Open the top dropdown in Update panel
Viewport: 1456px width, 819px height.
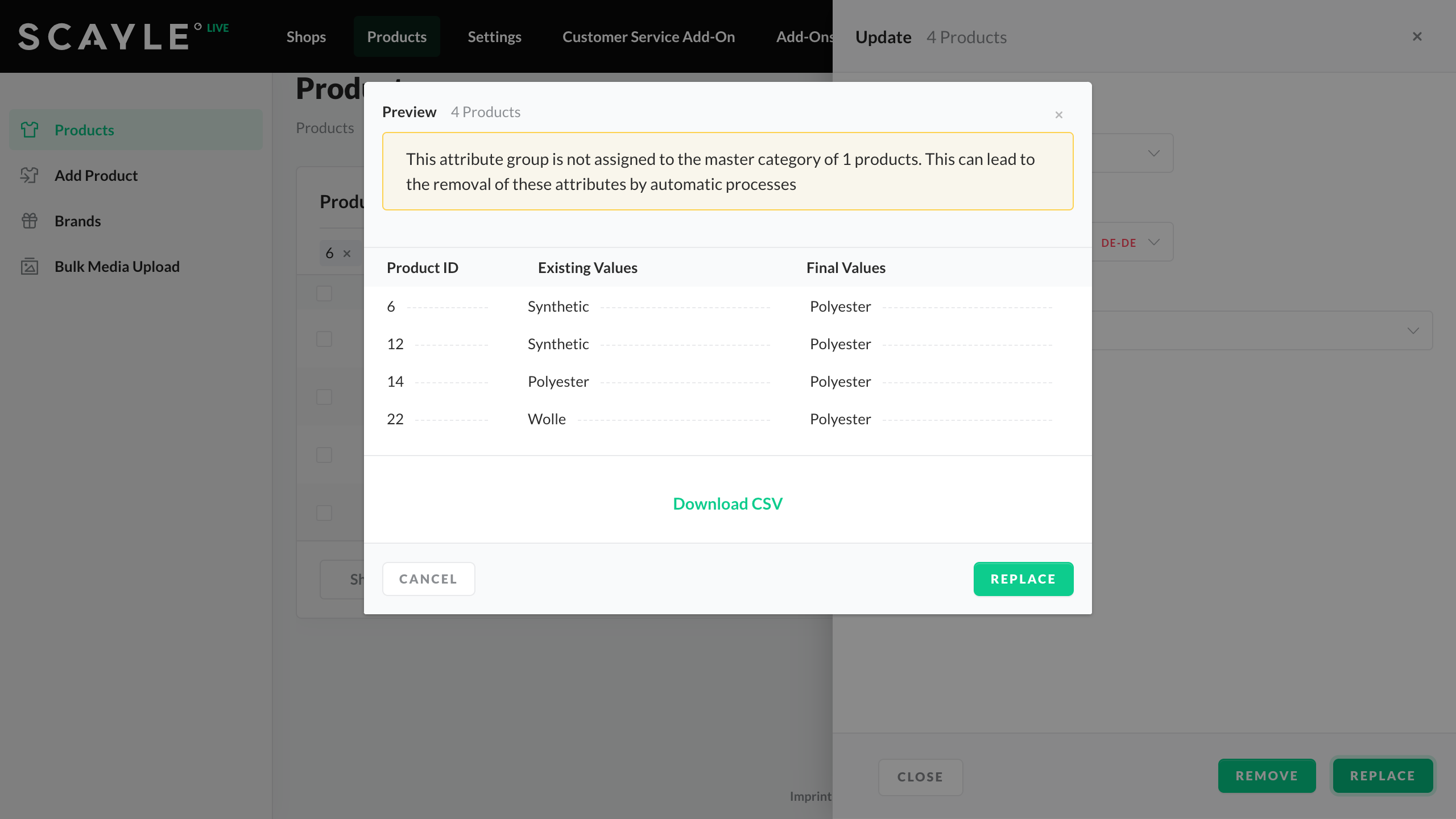[1153, 154]
